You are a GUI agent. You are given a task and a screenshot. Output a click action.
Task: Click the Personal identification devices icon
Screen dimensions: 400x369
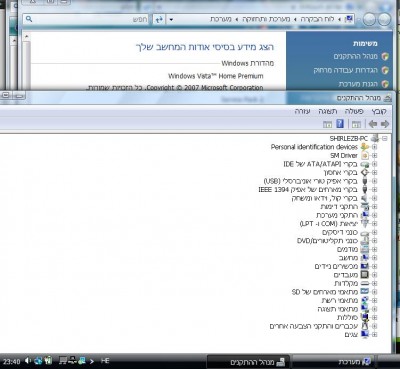pyautogui.click(x=365, y=147)
